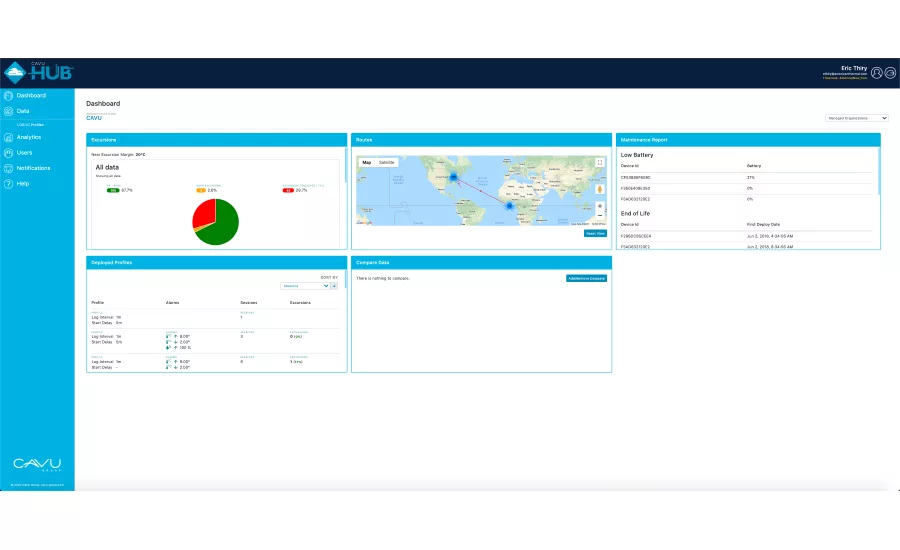Screen dimensions: 900x550
Task: Switch the map to Satellite view
Action: click(387, 162)
